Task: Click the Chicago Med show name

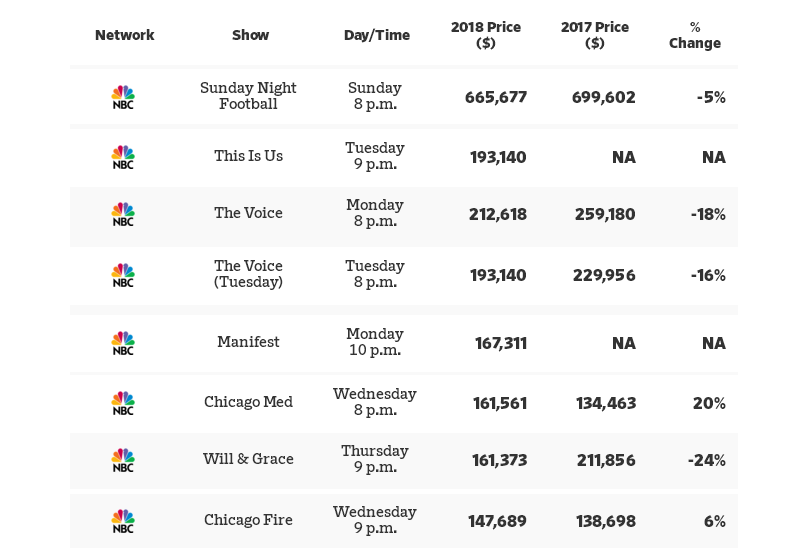Action: tap(248, 402)
